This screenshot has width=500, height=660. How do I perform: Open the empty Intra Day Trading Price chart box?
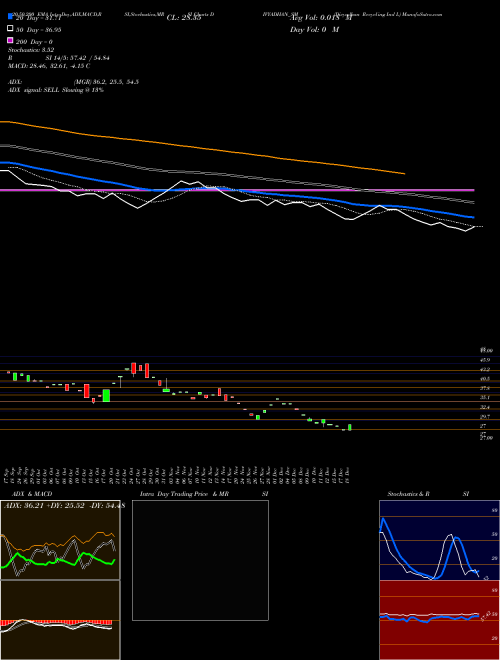click(200, 560)
